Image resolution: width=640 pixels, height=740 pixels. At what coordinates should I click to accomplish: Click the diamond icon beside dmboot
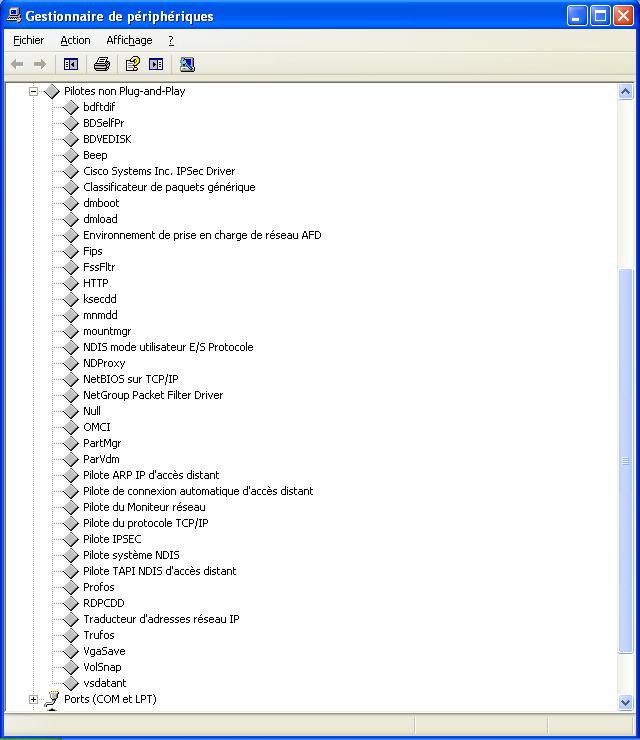click(71, 203)
